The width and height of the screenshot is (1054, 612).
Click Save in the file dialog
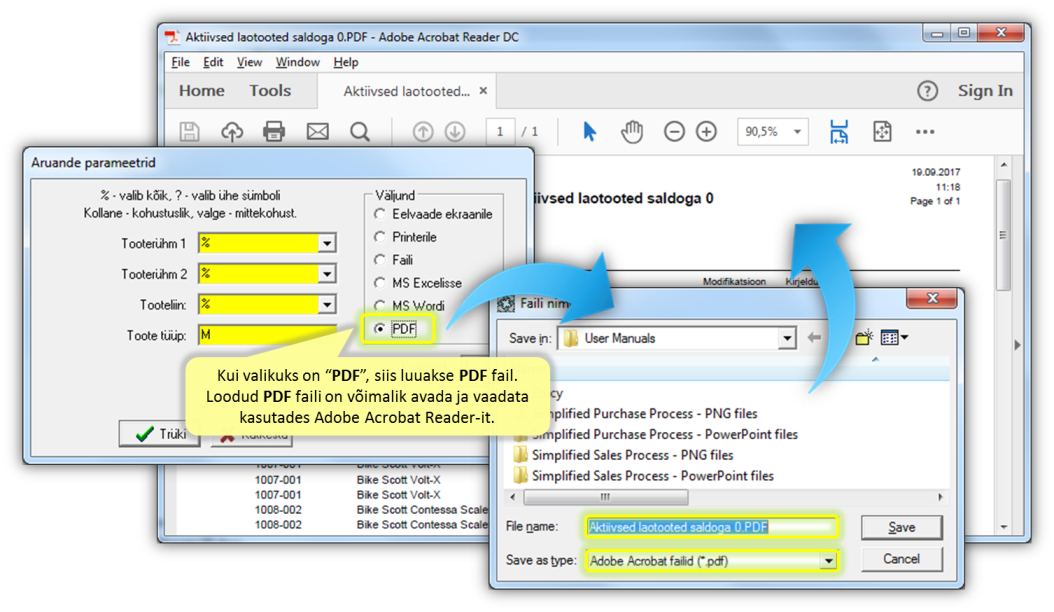tap(901, 527)
